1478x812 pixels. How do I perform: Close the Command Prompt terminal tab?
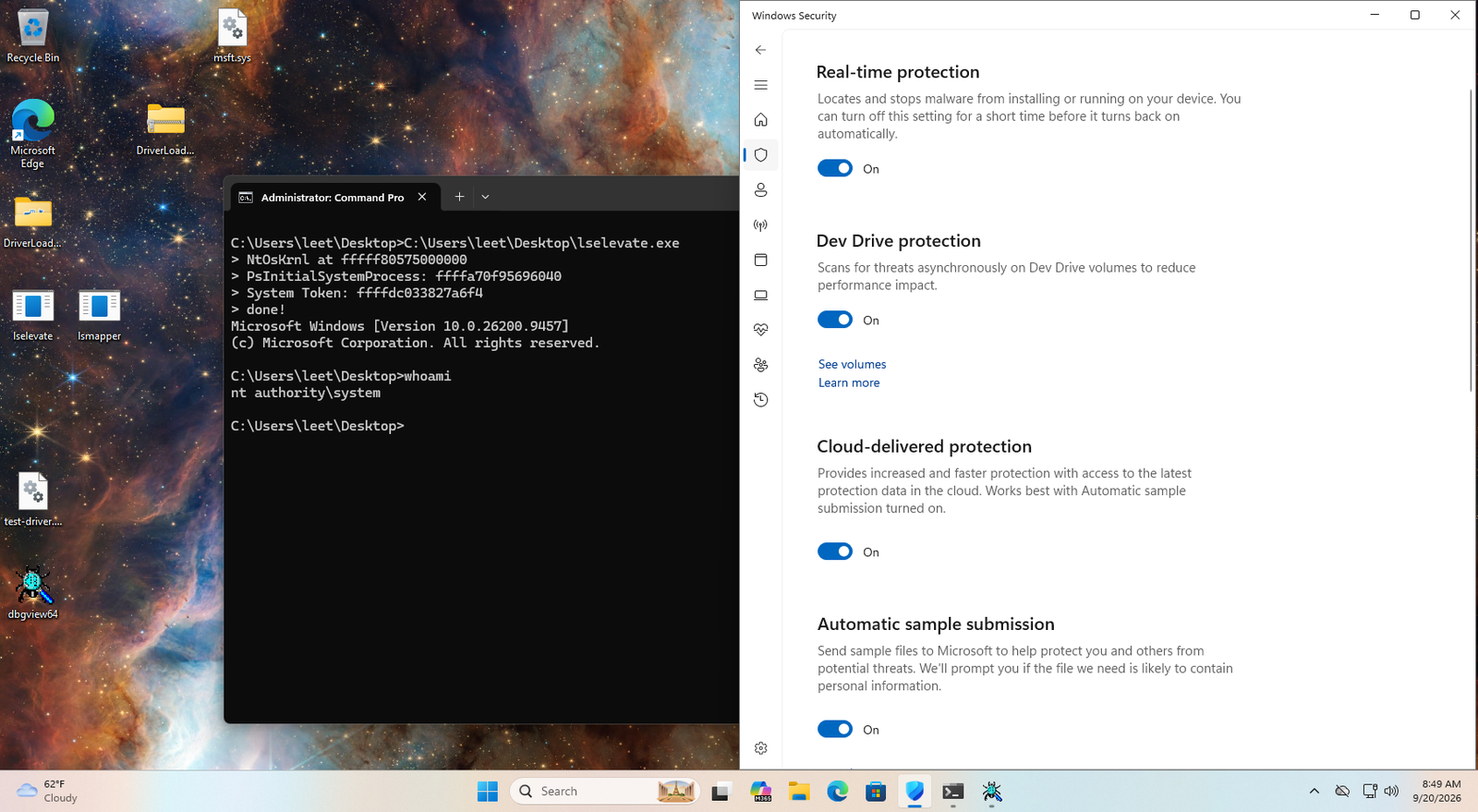[x=422, y=197]
